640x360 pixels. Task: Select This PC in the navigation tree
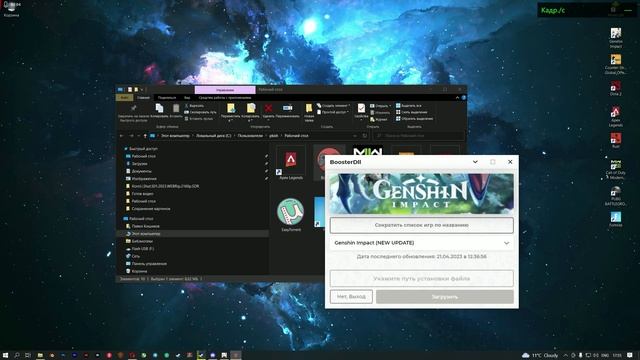pyautogui.click(x=145, y=234)
